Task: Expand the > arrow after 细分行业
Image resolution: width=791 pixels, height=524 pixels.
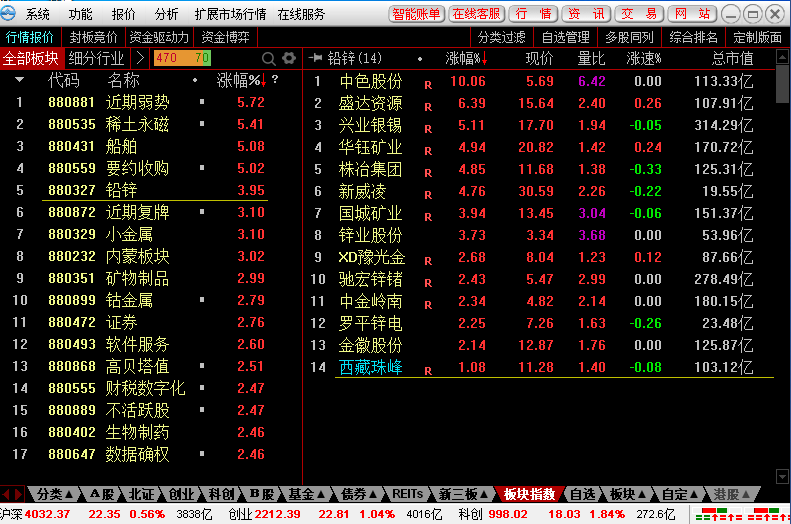Action: 140,59
